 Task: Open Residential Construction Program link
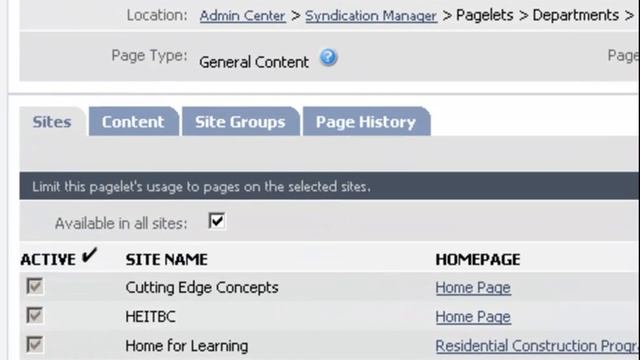[537, 346]
